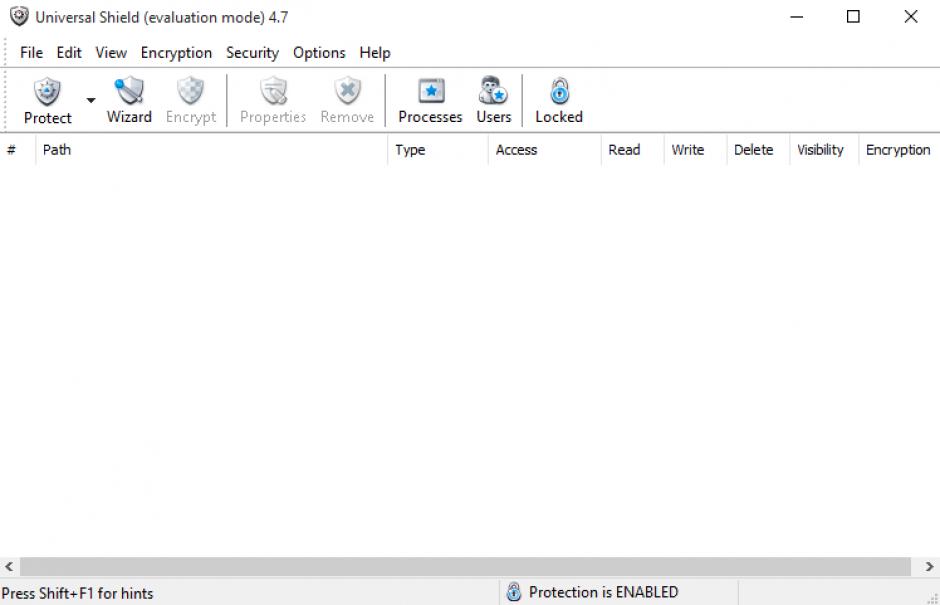The image size is (940, 605).
Task: Open the Security menu
Action: coord(252,53)
